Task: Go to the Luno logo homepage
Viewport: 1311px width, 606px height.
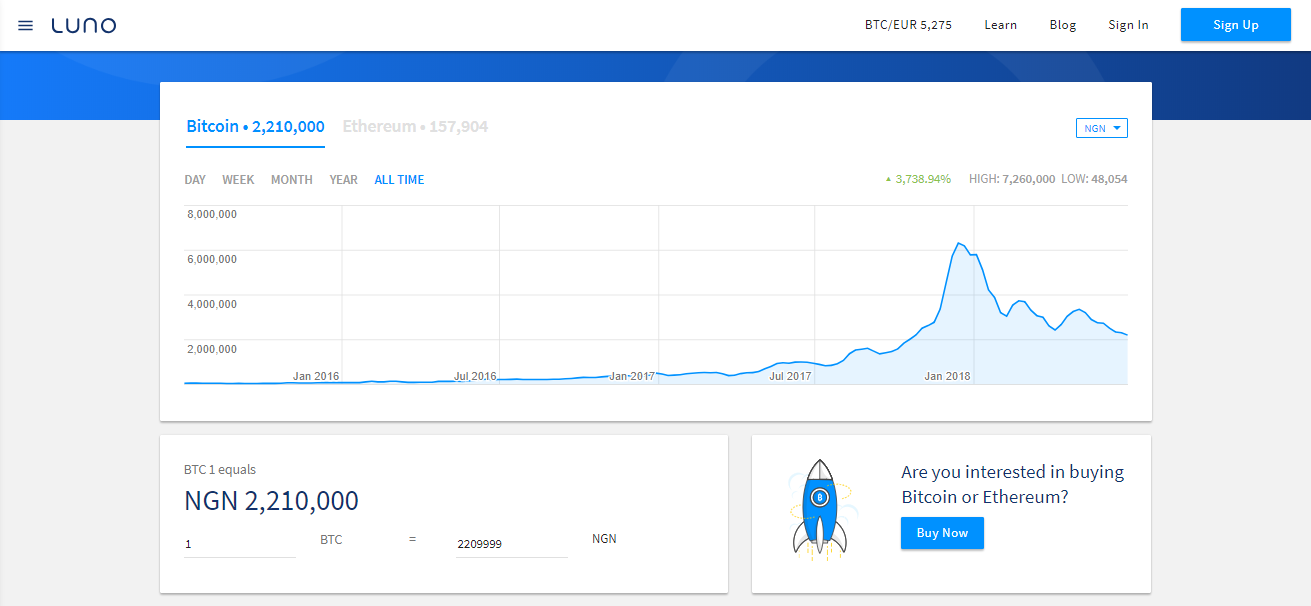Action: (84, 25)
